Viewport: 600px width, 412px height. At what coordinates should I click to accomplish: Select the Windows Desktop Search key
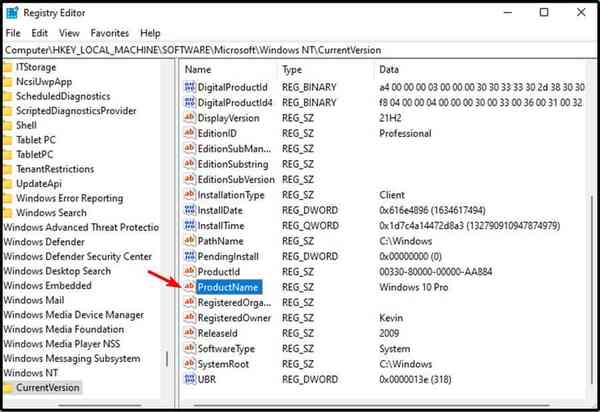(57, 271)
